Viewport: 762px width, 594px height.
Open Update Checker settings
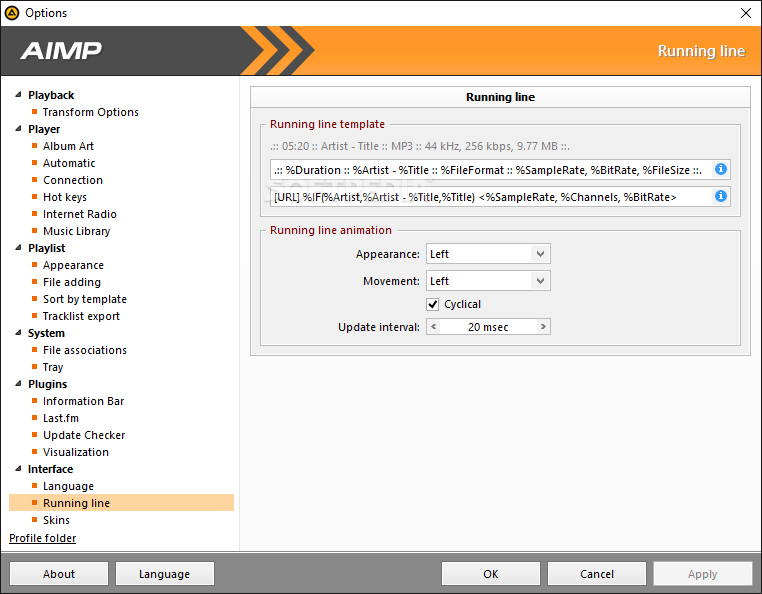pyautogui.click(x=84, y=436)
